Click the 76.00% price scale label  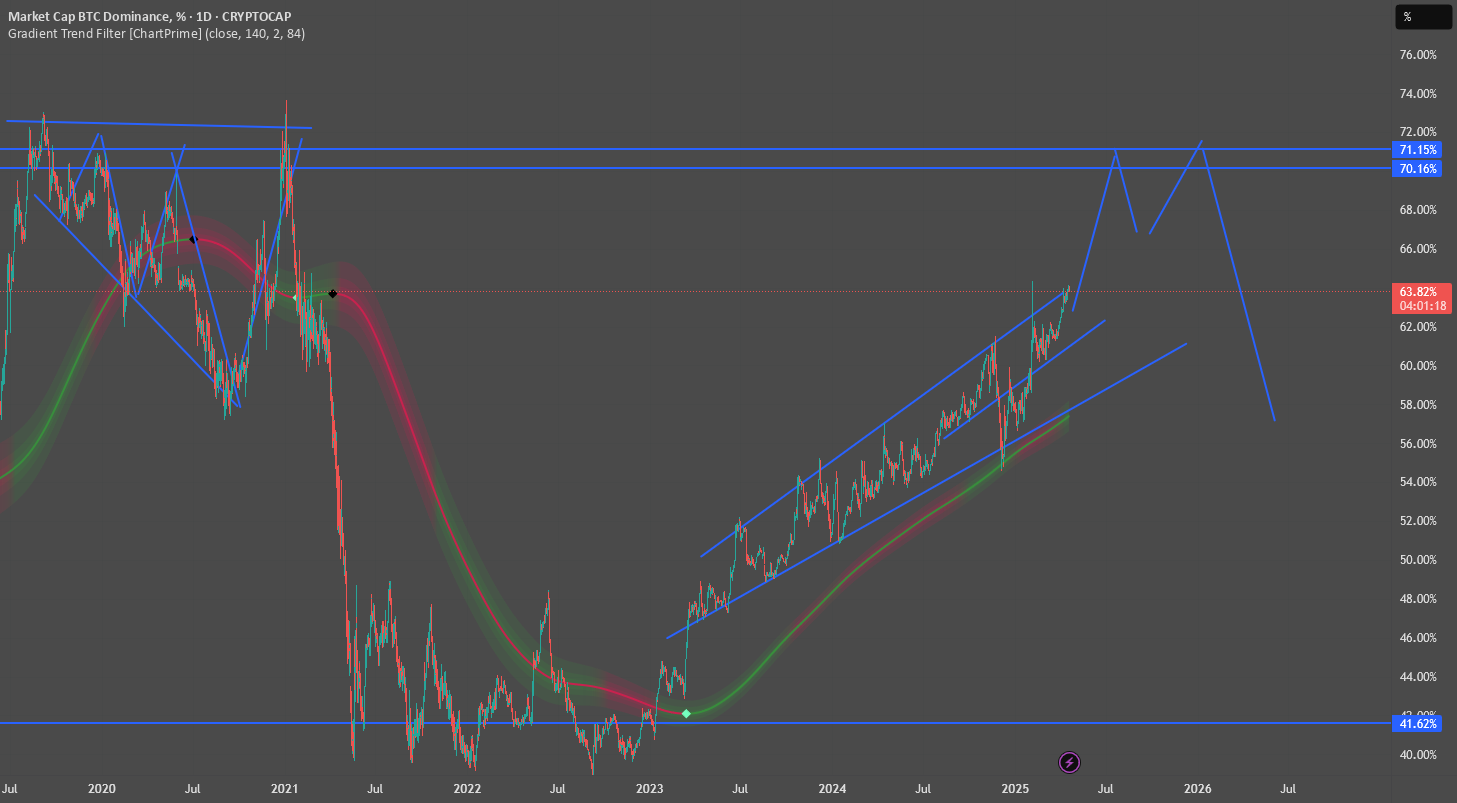click(x=1418, y=55)
